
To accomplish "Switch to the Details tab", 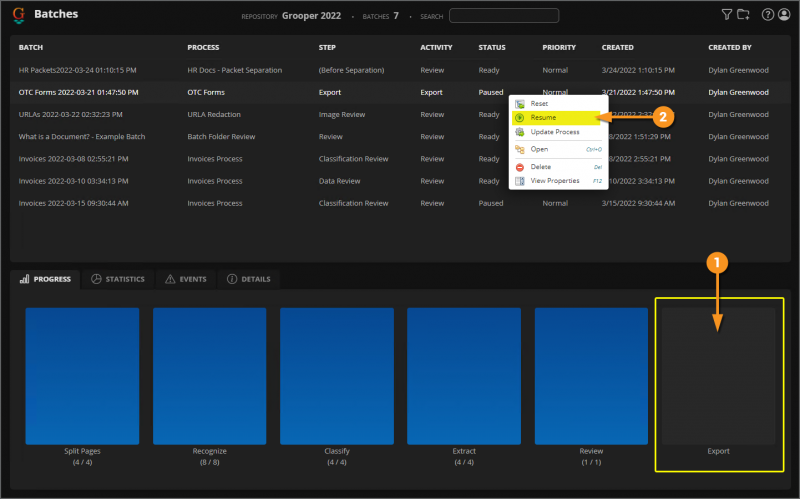I will tap(248, 279).
